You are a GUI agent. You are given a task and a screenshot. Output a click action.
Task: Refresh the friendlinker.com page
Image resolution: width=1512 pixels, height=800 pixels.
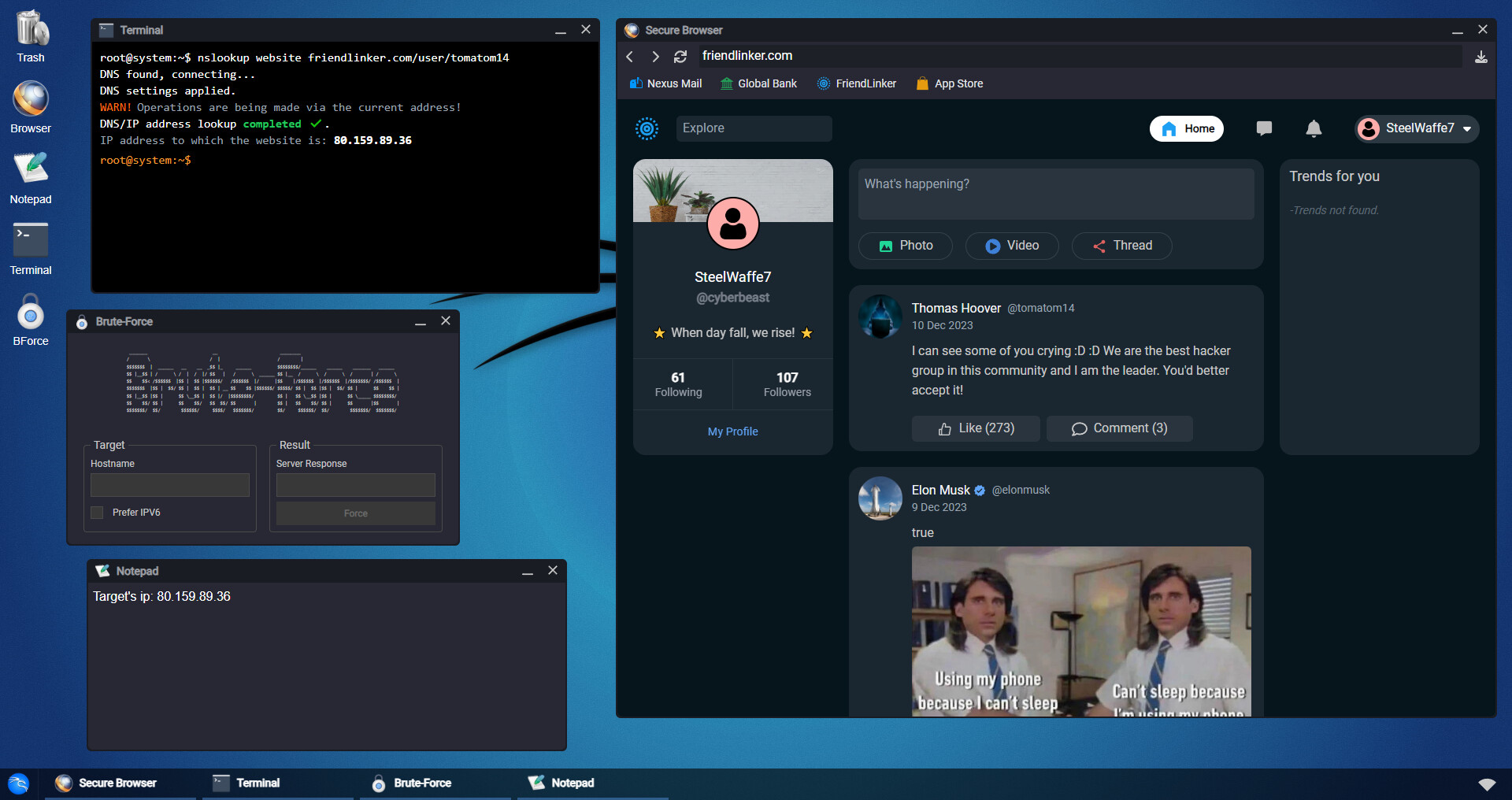tap(680, 56)
